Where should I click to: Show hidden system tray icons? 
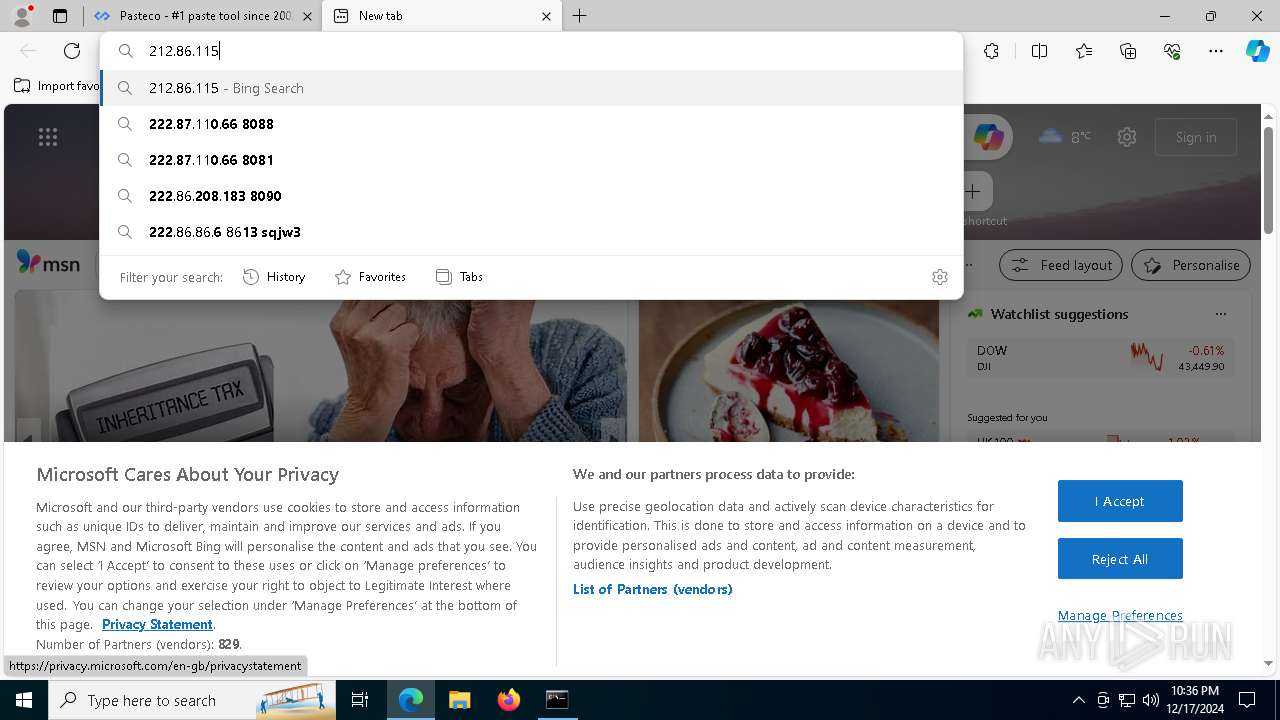click(x=1078, y=700)
